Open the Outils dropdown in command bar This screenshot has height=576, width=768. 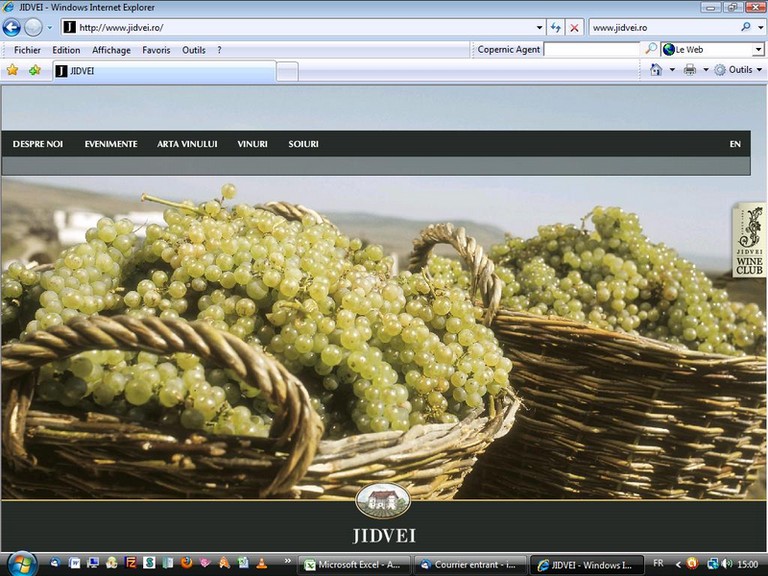click(738, 70)
